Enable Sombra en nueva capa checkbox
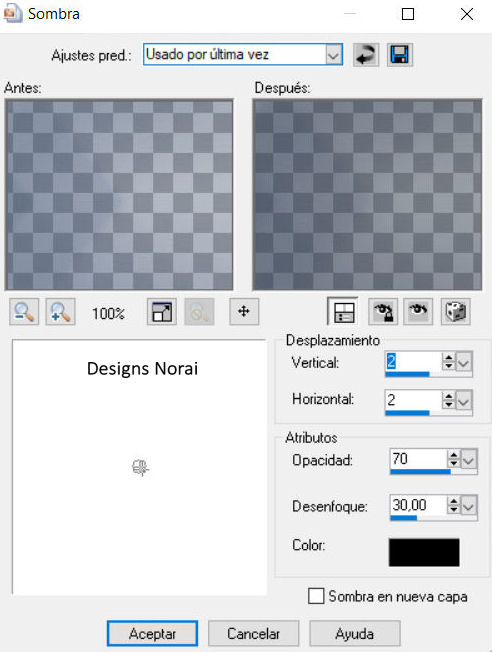 pos(316,596)
